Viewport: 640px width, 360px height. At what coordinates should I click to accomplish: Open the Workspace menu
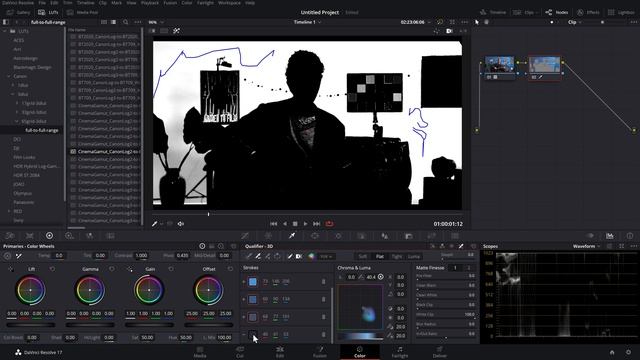click(229, 2)
